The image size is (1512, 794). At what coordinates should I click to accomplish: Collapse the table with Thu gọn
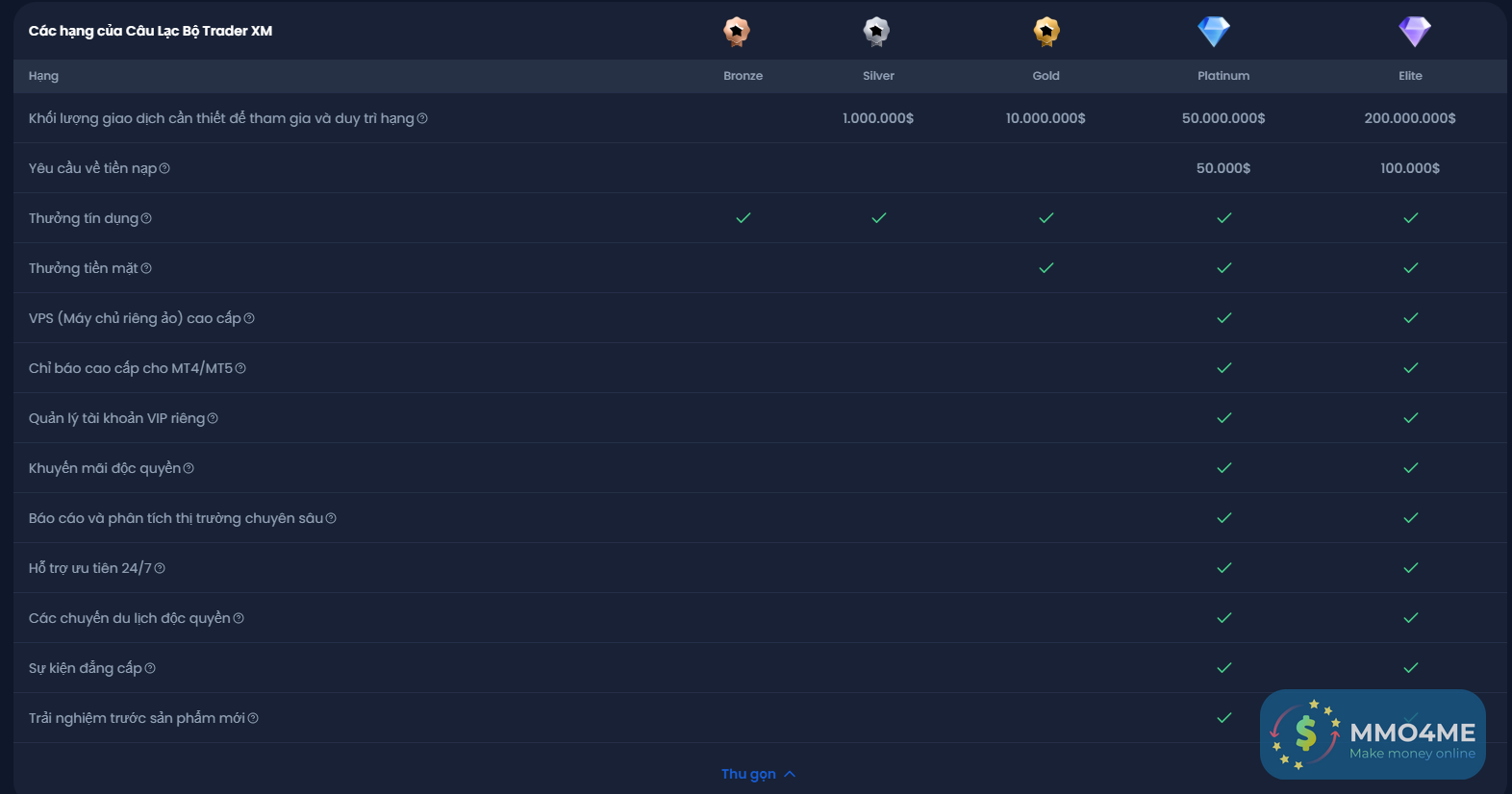click(x=759, y=774)
